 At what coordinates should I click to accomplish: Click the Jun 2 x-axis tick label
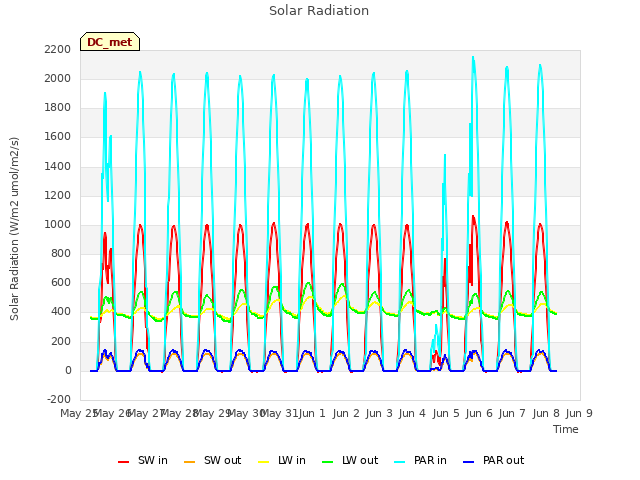[346, 413]
